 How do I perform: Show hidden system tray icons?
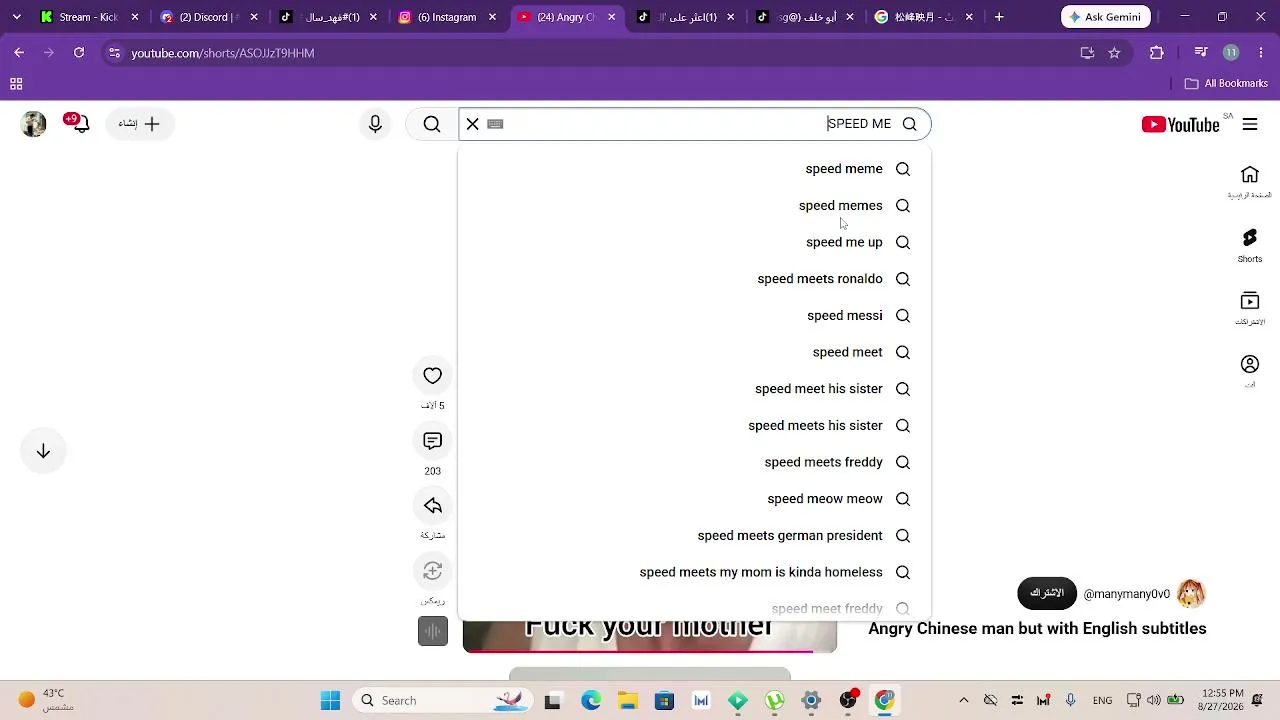tap(963, 701)
